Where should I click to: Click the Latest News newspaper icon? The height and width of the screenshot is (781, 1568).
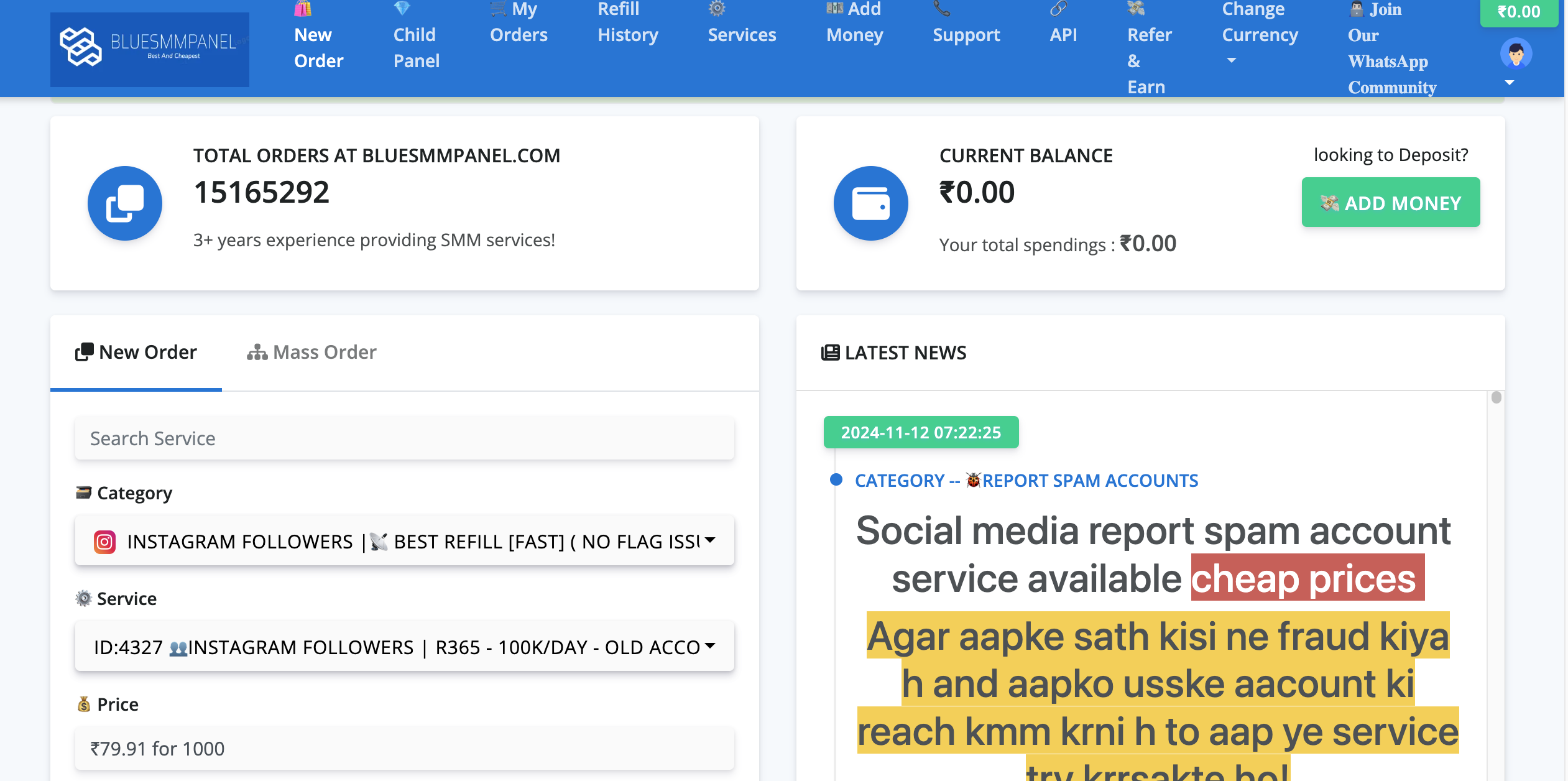pos(830,353)
